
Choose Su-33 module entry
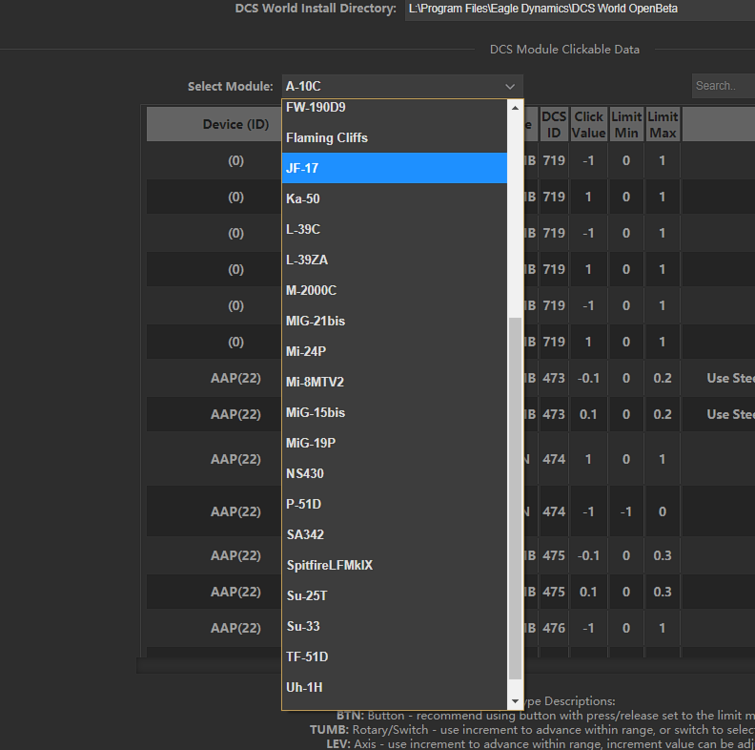[394, 626]
